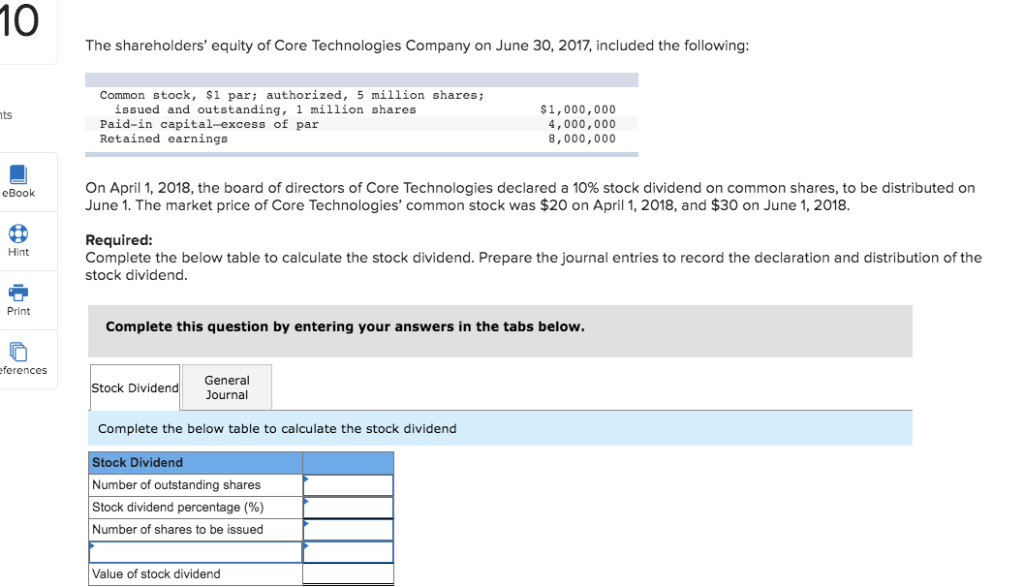Click the 'Stock dividend percentage (%)' row label
Image resolution: width=1024 pixels, height=587 pixels.
coord(178,507)
